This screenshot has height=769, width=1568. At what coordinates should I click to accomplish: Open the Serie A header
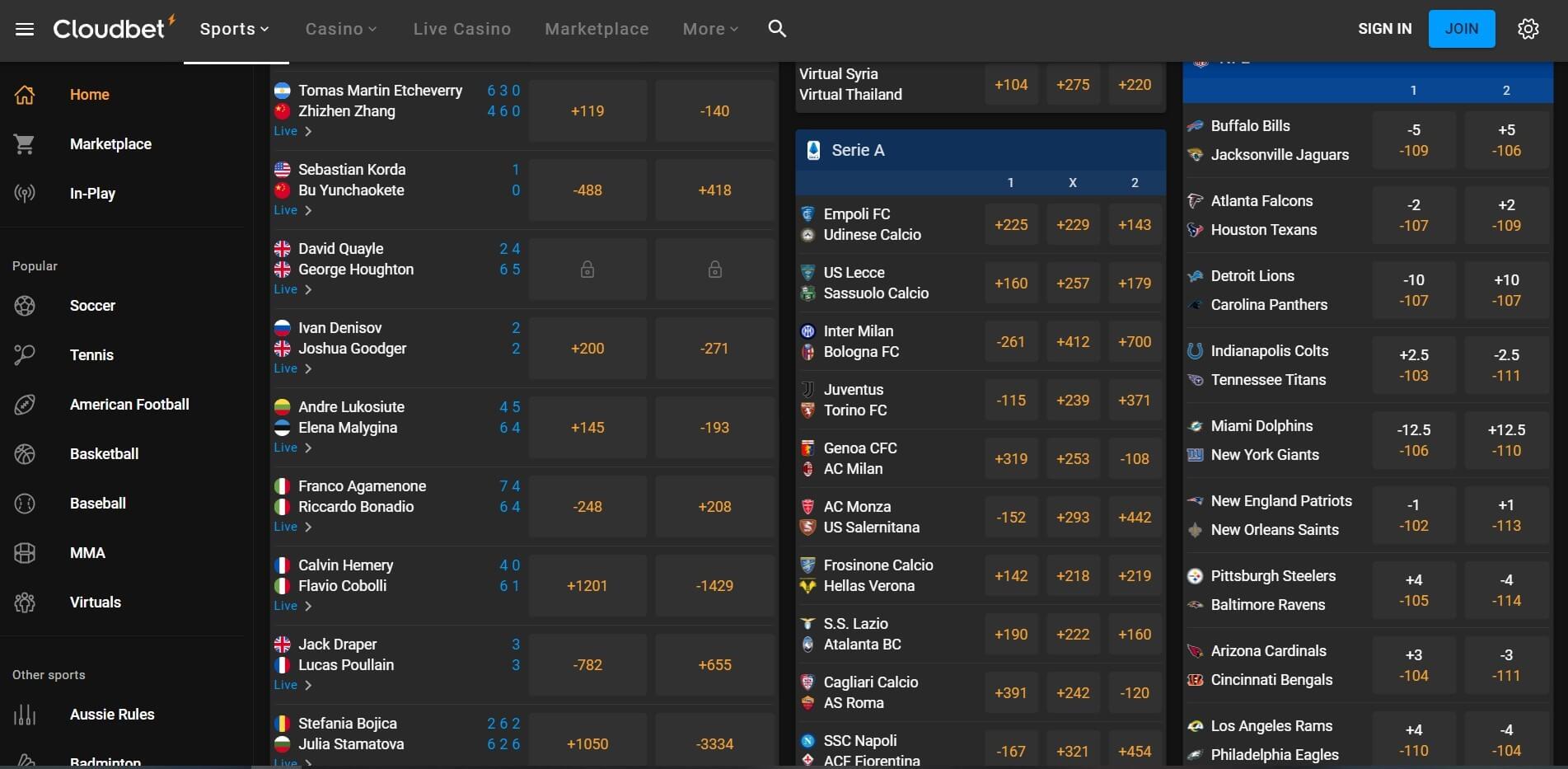[981, 150]
